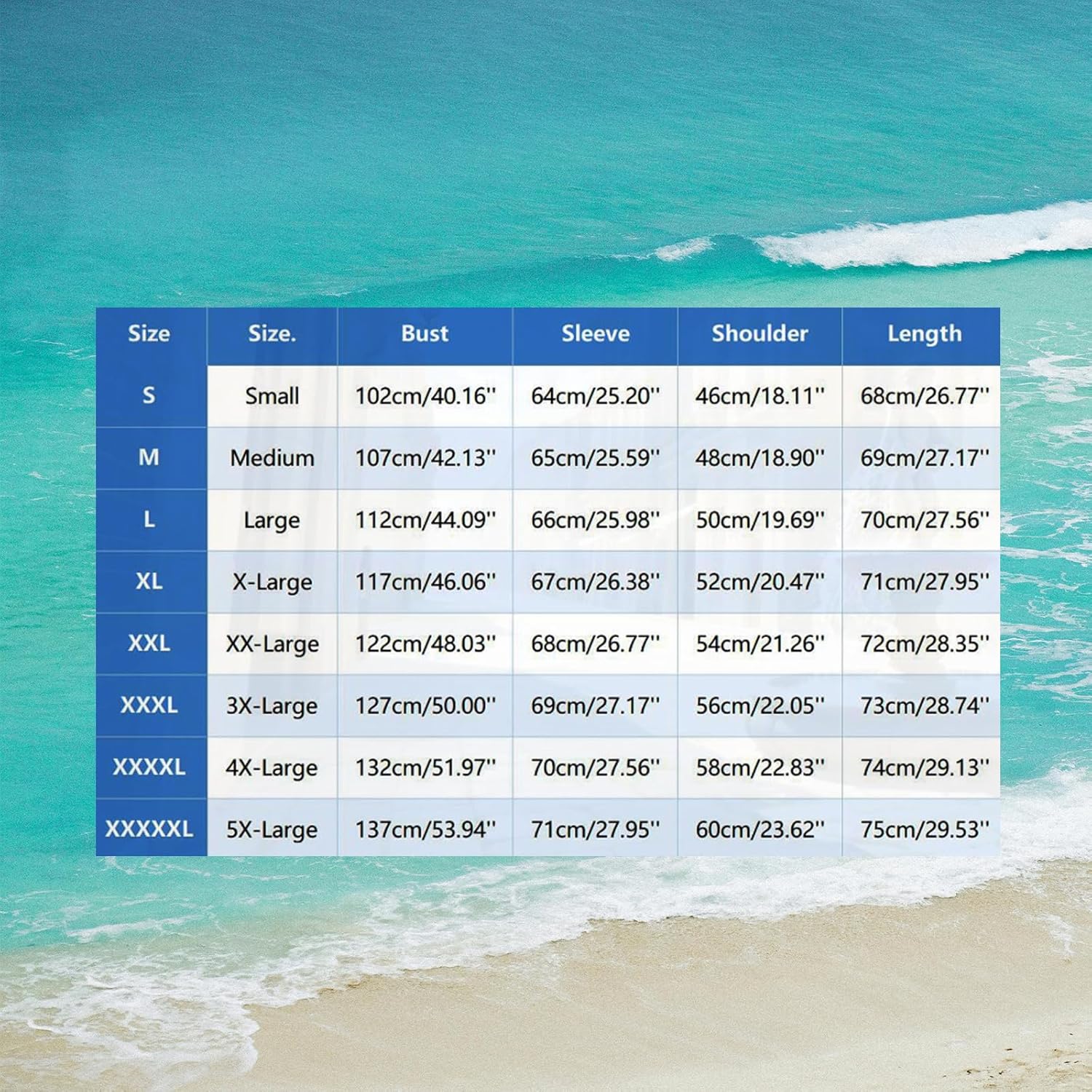This screenshot has height=1092, width=1092.
Task: Select bust value 102cm/40.16''
Action: [x=425, y=396]
